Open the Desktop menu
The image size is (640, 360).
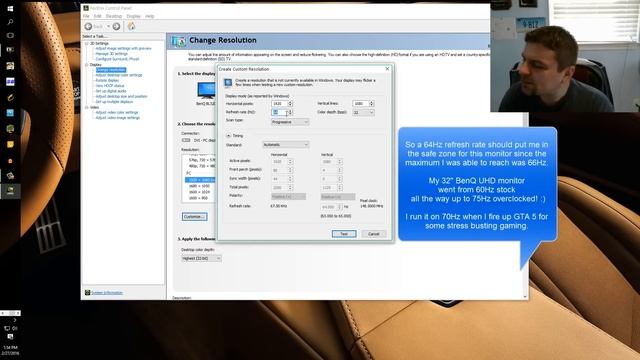(114, 16)
